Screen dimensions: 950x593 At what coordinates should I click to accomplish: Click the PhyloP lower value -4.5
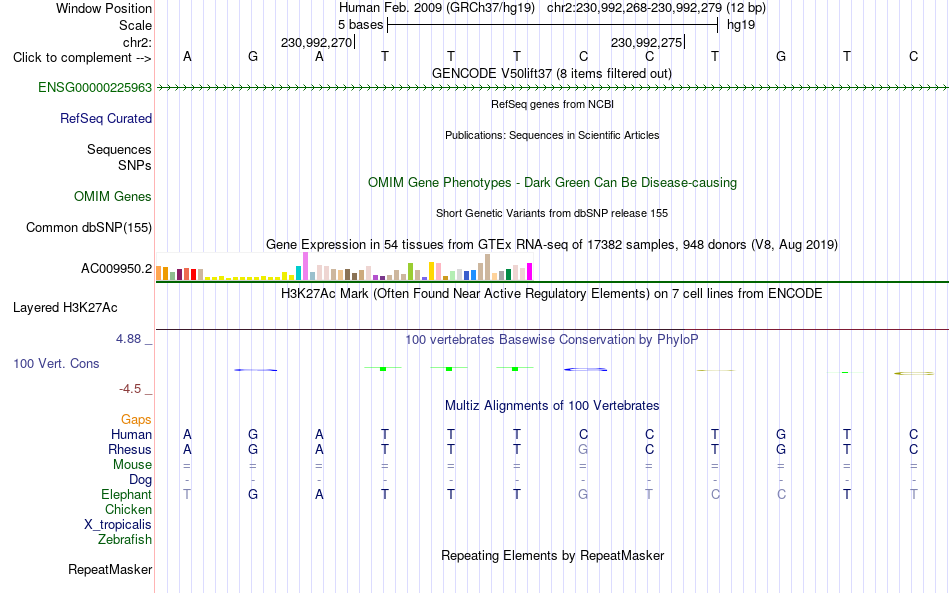pyautogui.click(x=130, y=389)
